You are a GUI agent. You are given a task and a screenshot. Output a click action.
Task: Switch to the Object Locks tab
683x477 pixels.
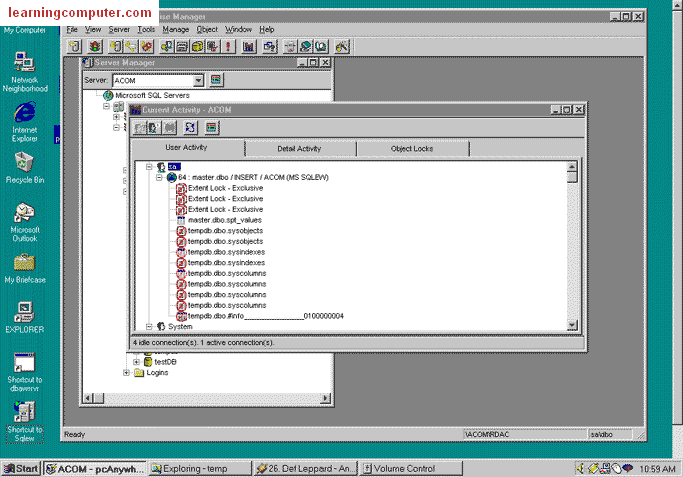click(412, 149)
